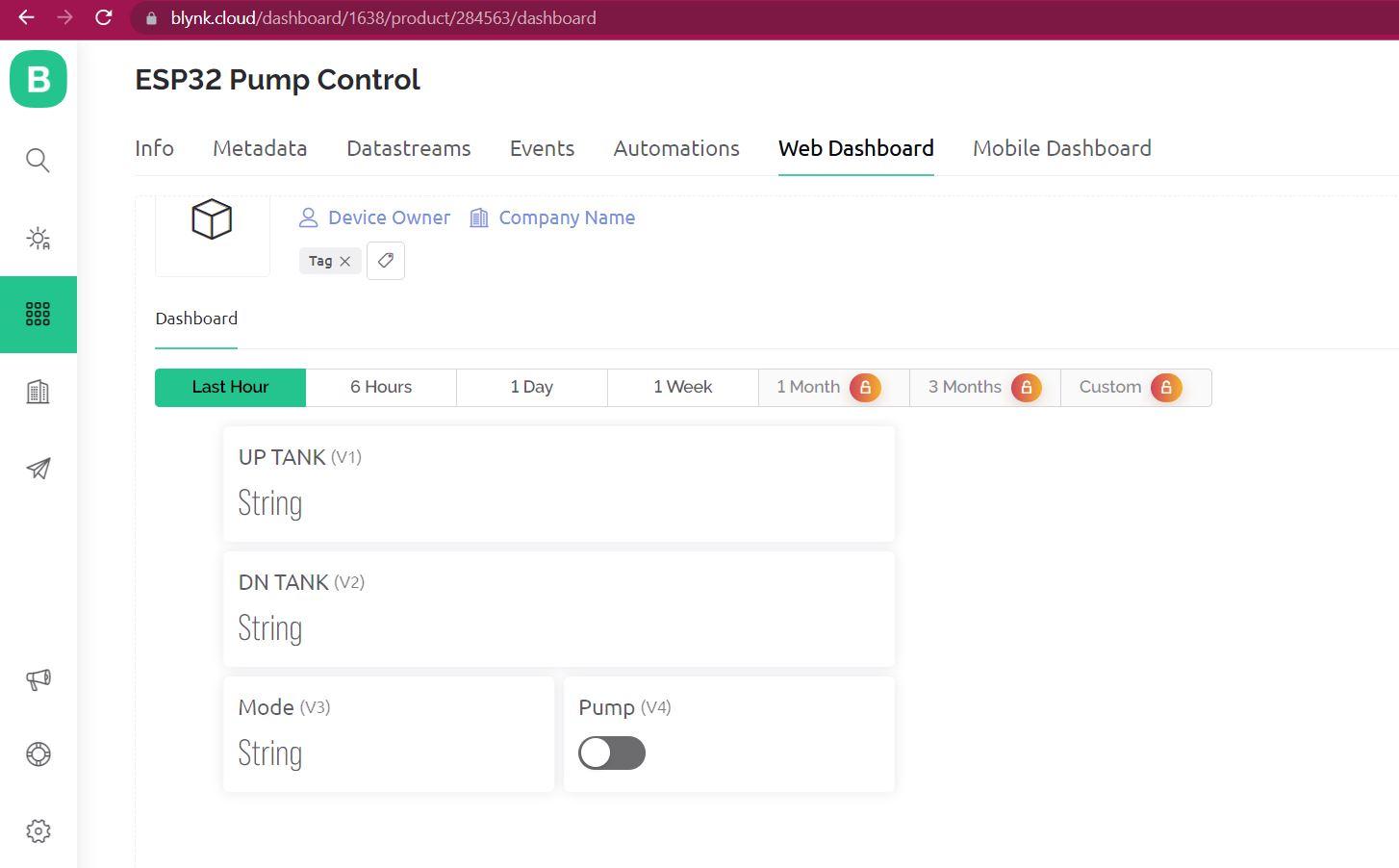1399x868 pixels.
Task: Click the Blynk logo icon
Action: (38, 79)
